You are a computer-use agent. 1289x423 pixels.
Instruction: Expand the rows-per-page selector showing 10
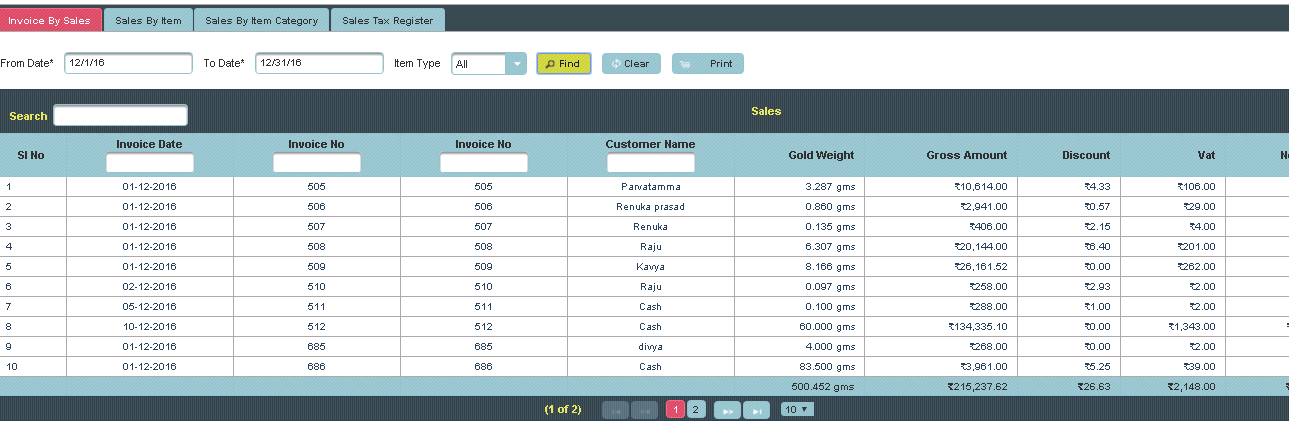tap(797, 409)
